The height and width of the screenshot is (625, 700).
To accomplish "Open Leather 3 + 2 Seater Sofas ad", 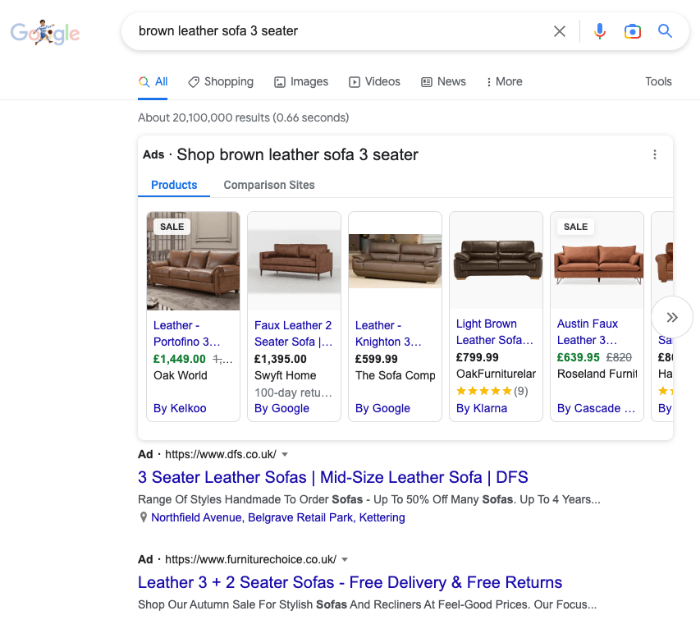I will point(350,582).
